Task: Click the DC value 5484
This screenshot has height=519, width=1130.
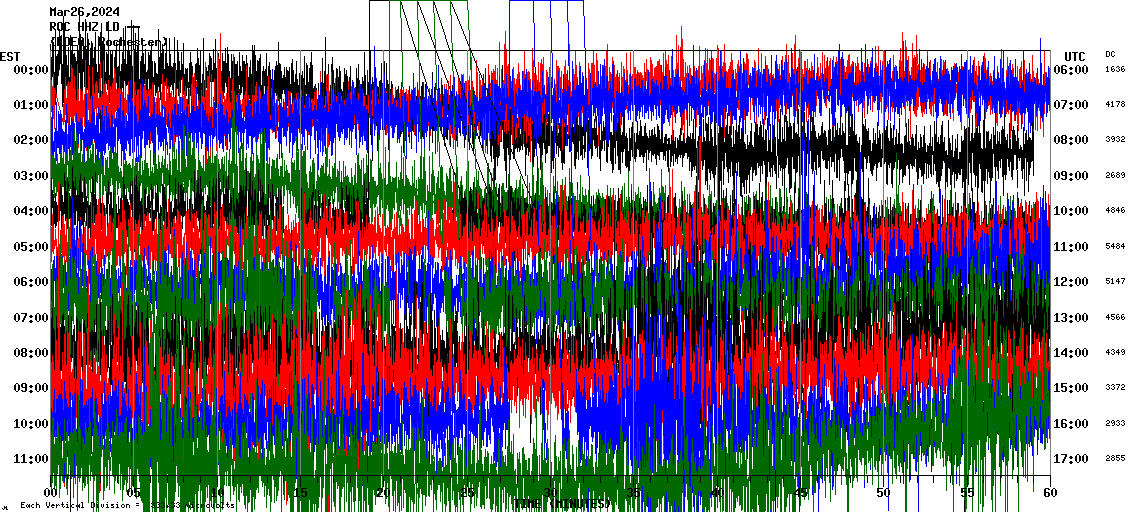Action: point(1115,247)
